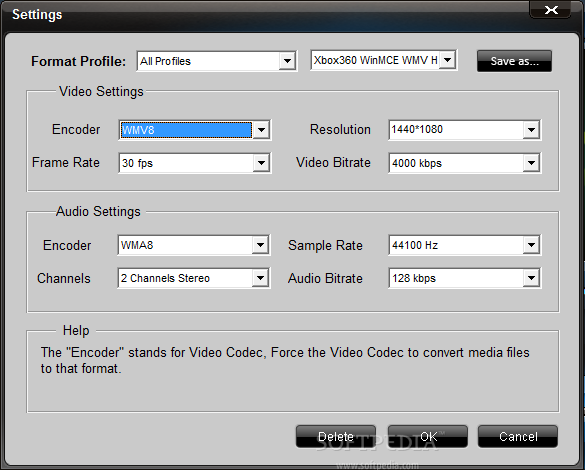Expand the Video Bitrate 4000 kbps dropdown arrow
Image resolution: width=585 pixels, height=470 pixels.
[531, 163]
